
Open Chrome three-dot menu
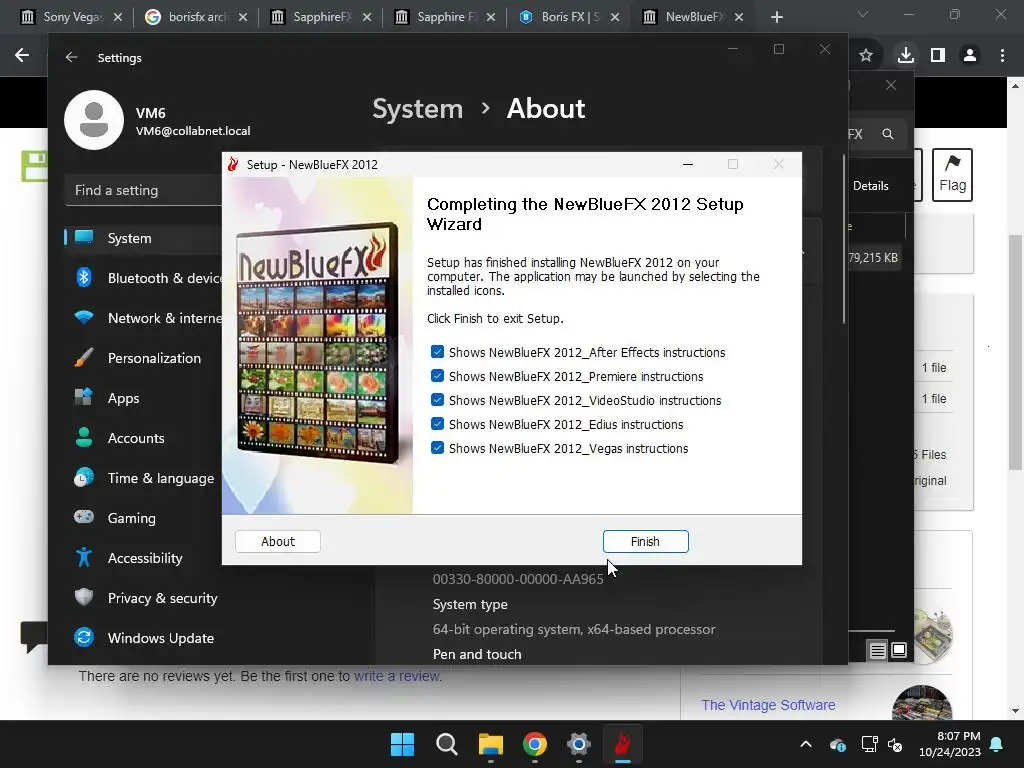(1002, 56)
